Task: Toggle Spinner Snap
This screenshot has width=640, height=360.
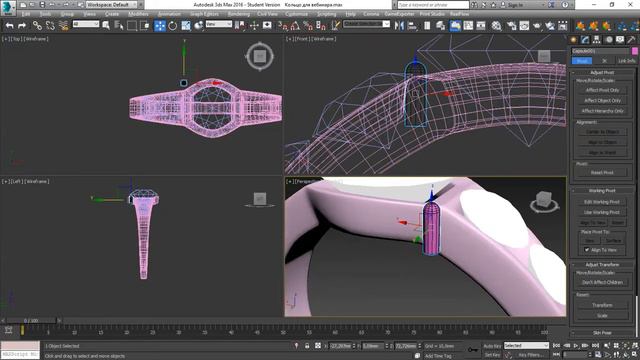Action: pyautogui.click(x=321, y=26)
